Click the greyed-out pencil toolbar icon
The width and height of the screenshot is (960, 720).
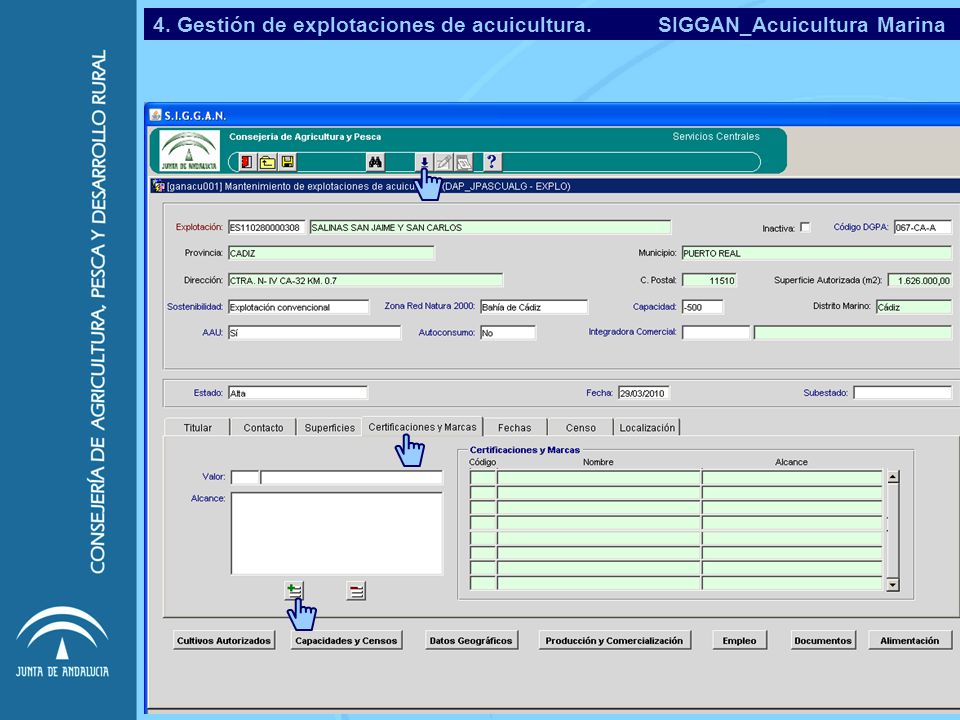point(444,162)
